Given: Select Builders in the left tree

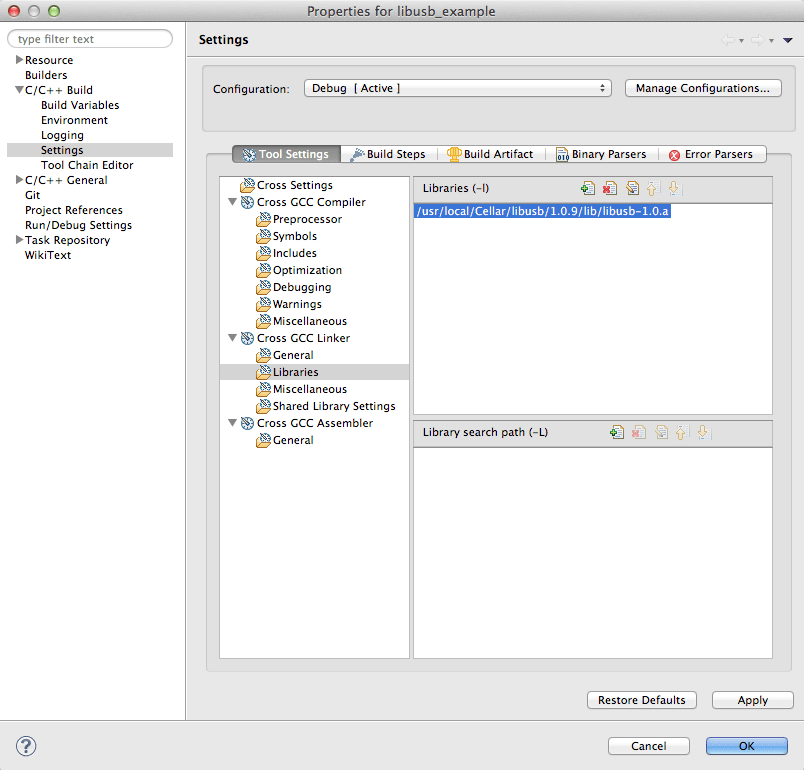Looking at the screenshot, I should pyautogui.click(x=46, y=75).
